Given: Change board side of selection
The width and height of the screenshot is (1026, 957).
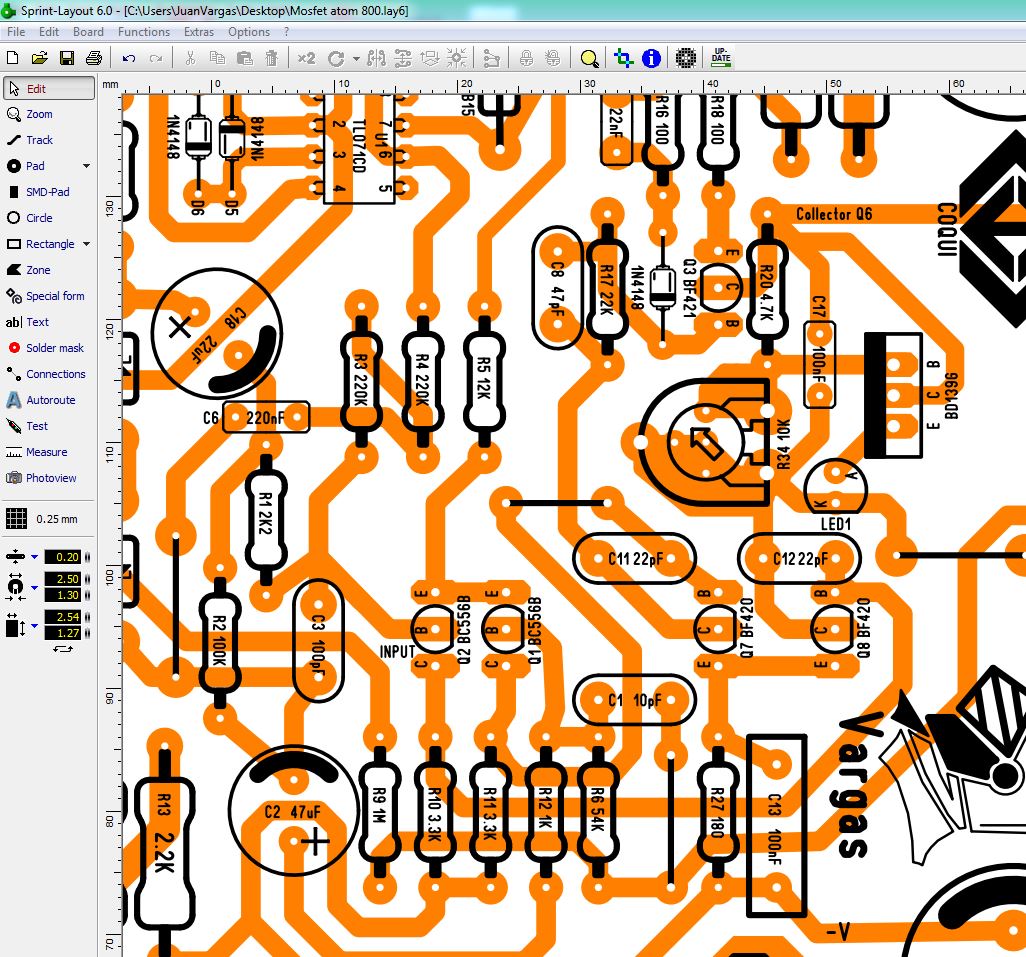Looking at the screenshot, I should tap(430, 58).
